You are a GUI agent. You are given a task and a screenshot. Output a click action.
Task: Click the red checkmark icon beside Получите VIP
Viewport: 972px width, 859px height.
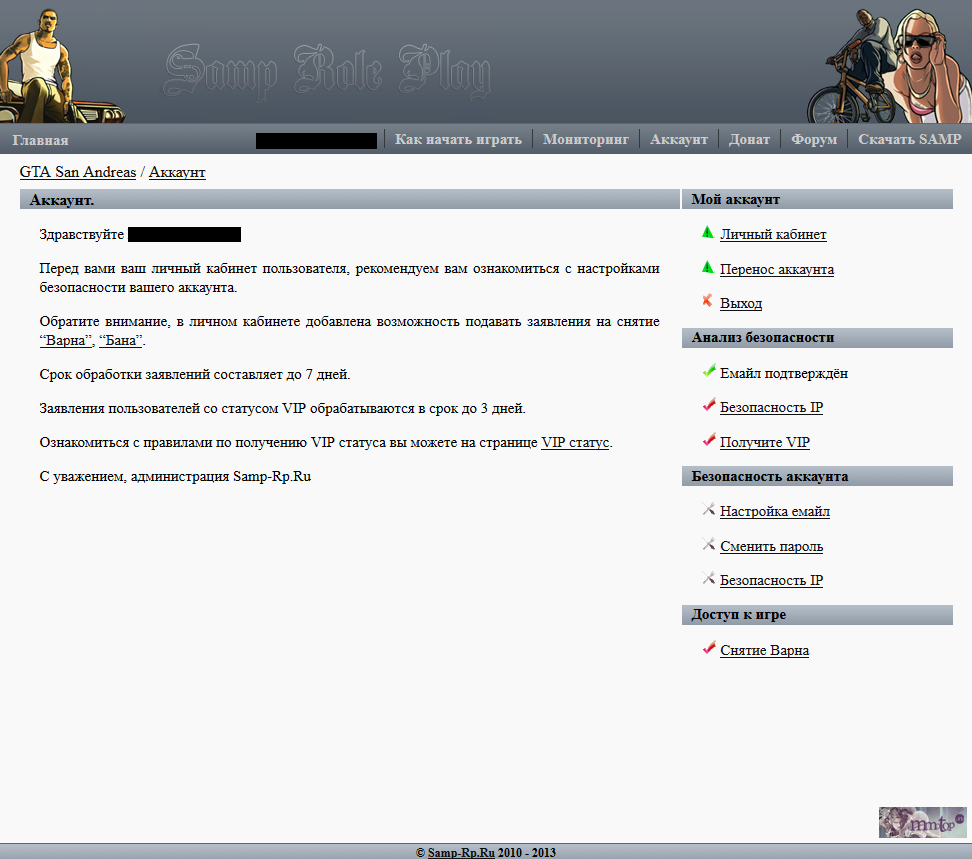click(x=708, y=441)
